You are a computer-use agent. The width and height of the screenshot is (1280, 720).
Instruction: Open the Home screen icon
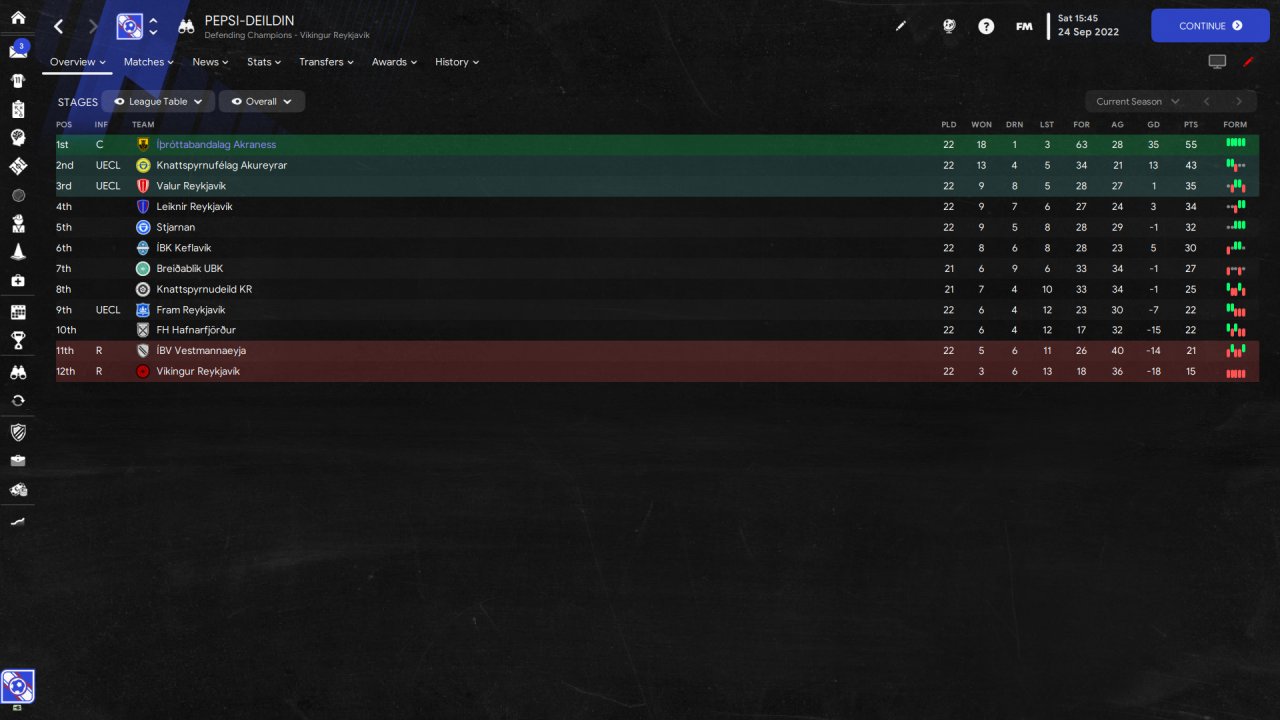17,17
